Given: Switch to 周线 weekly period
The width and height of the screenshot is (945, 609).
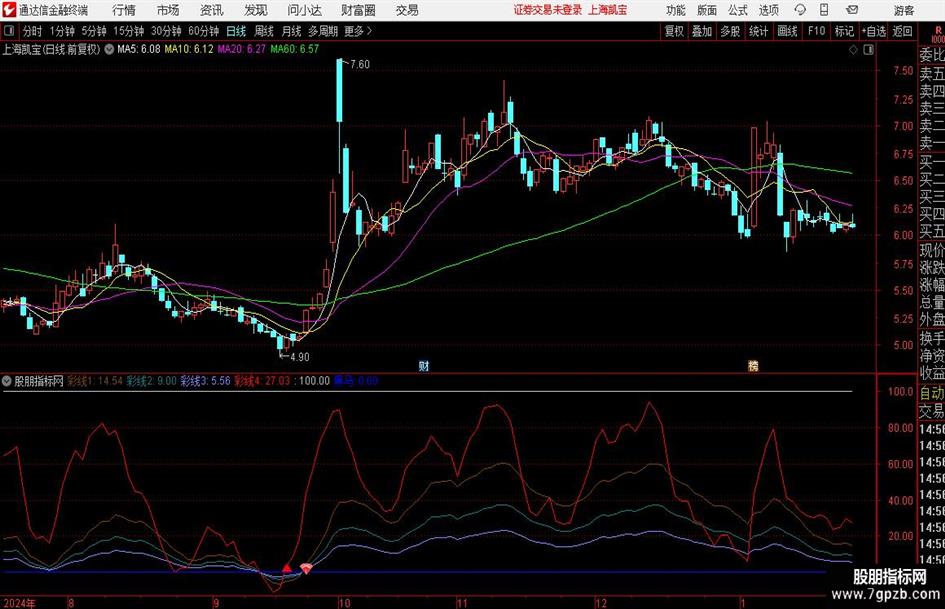Looking at the screenshot, I should (x=264, y=31).
